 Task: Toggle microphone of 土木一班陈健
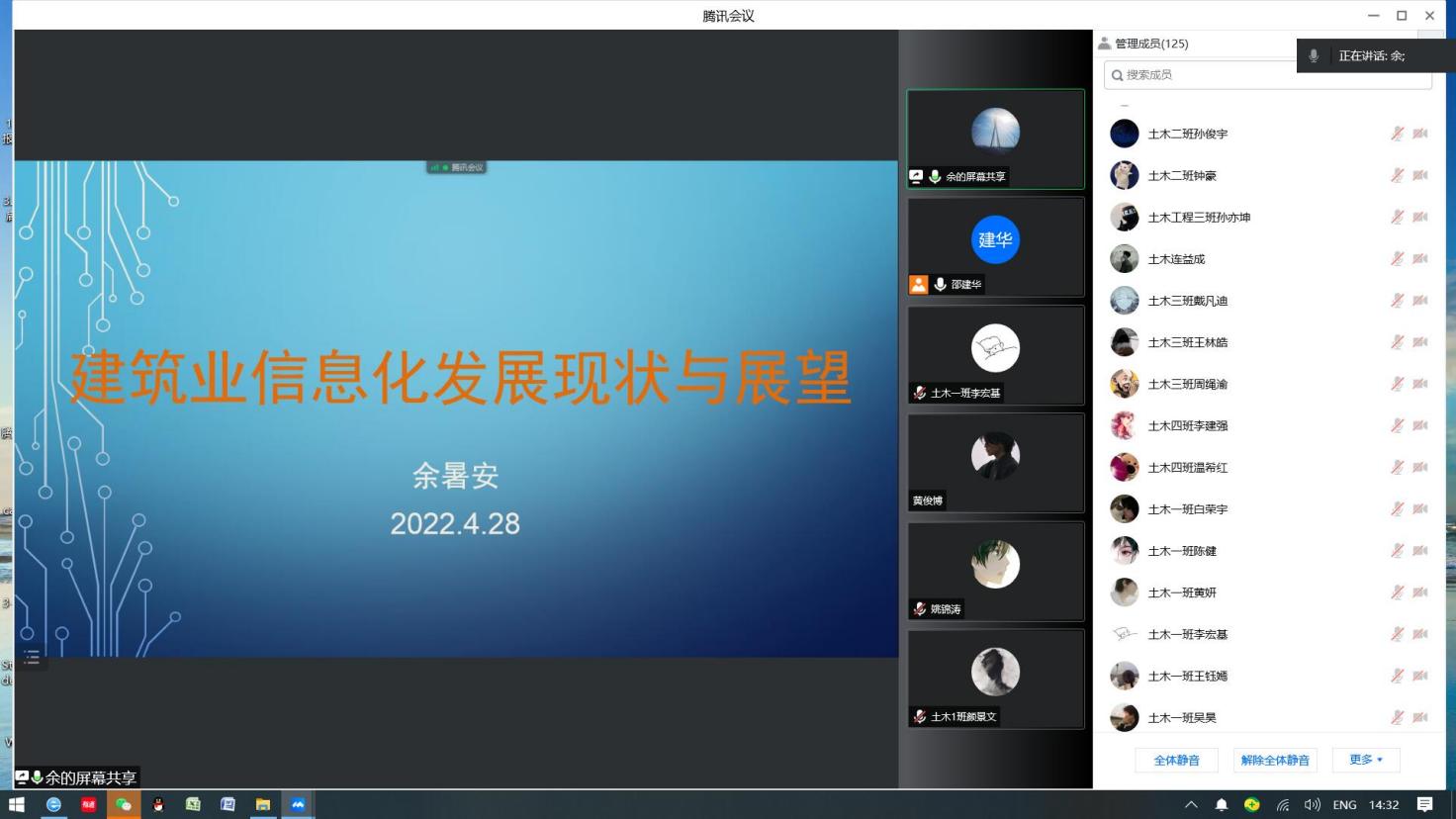click(1397, 551)
